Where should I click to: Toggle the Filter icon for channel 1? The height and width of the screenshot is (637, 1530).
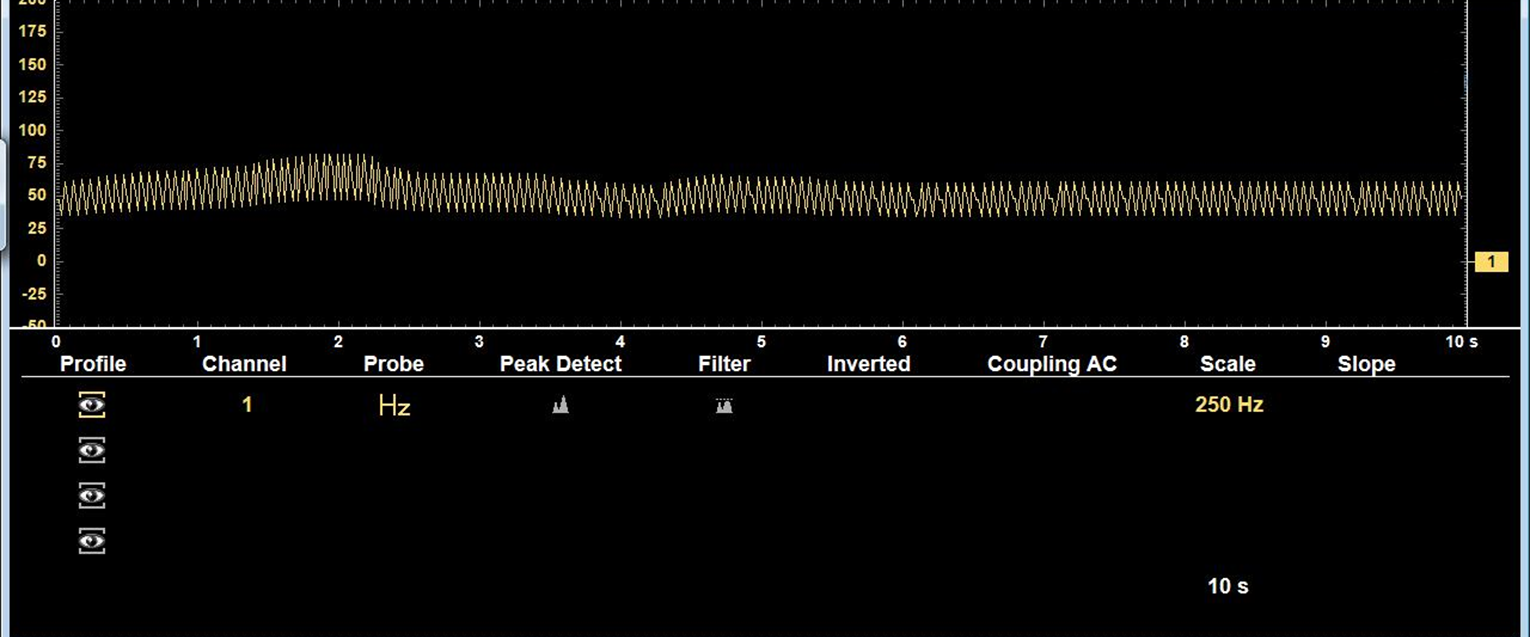click(x=724, y=405)
